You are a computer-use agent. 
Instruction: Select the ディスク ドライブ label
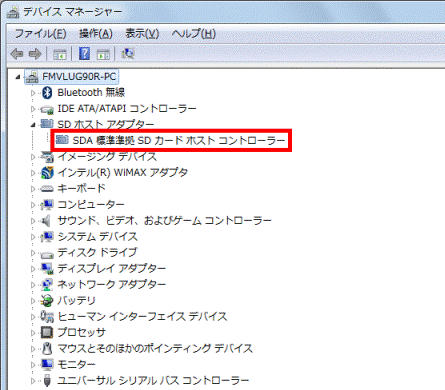click(x=97, y=253)
